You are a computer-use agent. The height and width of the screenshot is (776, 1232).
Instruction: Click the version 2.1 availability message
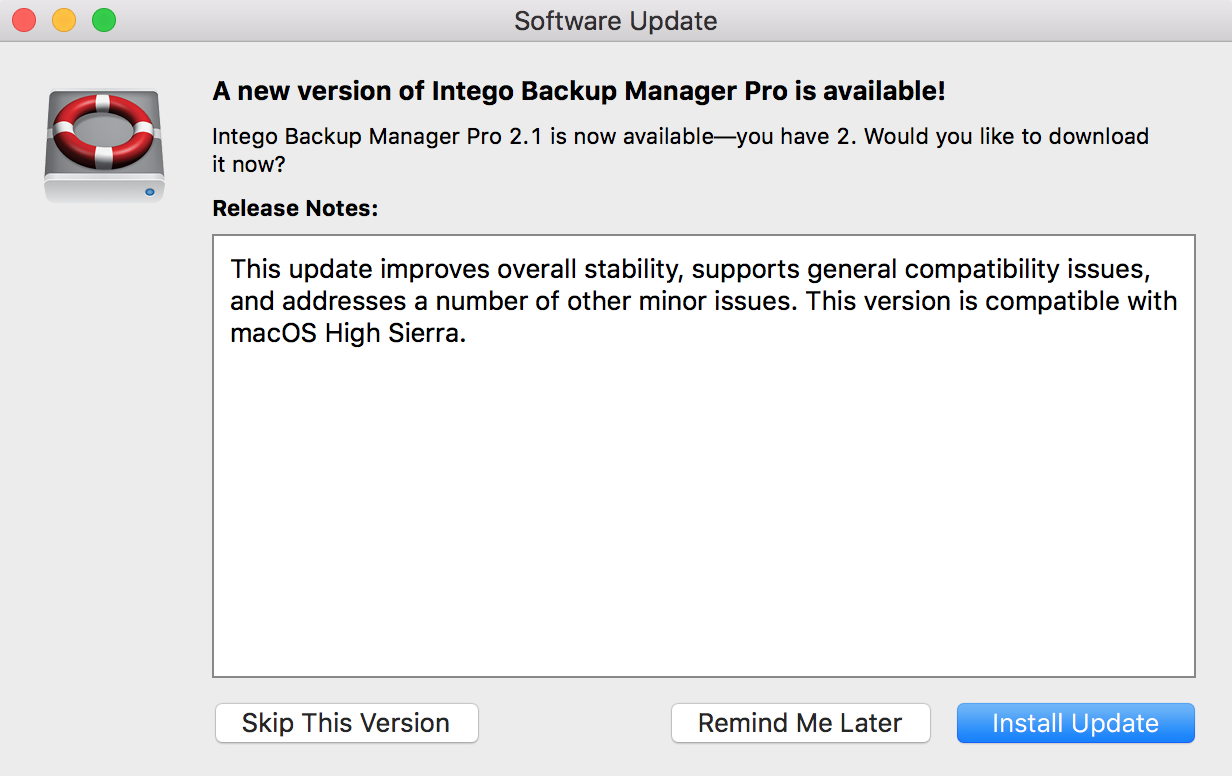(681, 149)
